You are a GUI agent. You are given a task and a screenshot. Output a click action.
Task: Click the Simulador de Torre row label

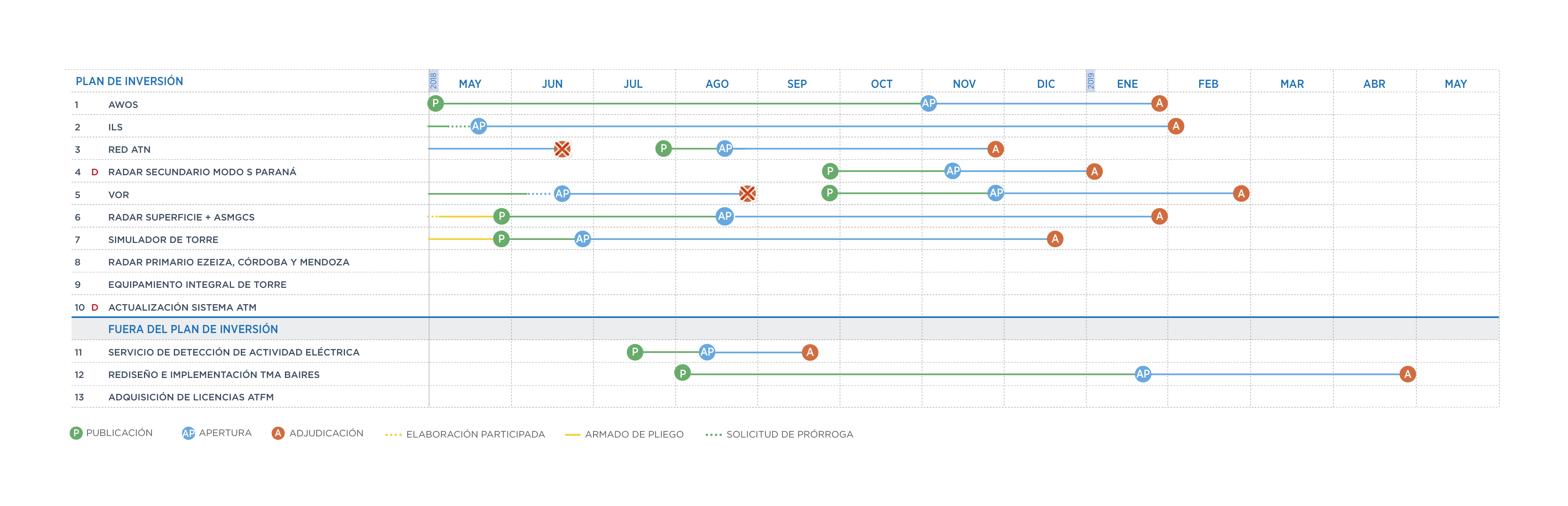tap(163, 239)
